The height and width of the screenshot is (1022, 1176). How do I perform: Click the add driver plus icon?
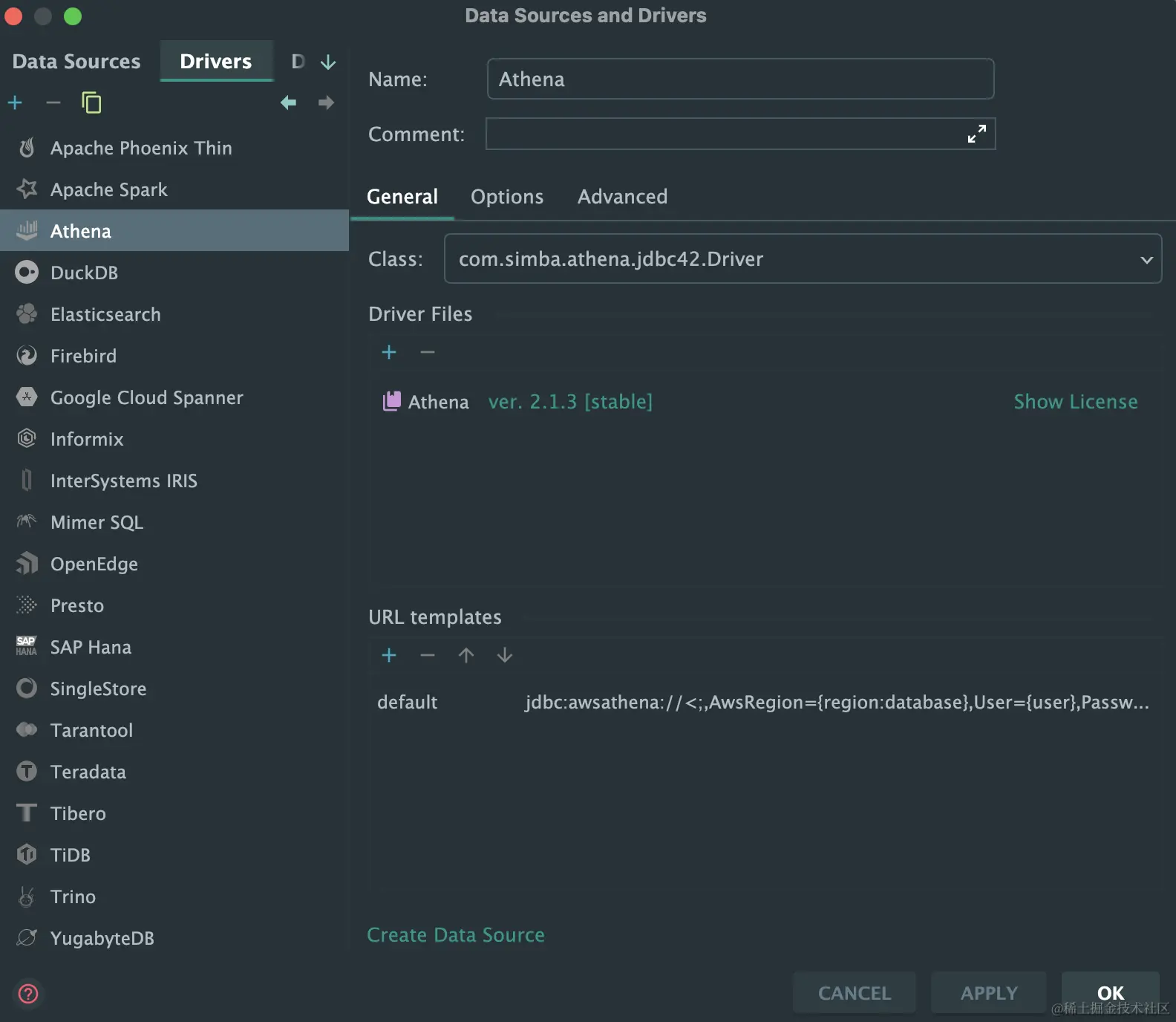(x=15, y=102)
